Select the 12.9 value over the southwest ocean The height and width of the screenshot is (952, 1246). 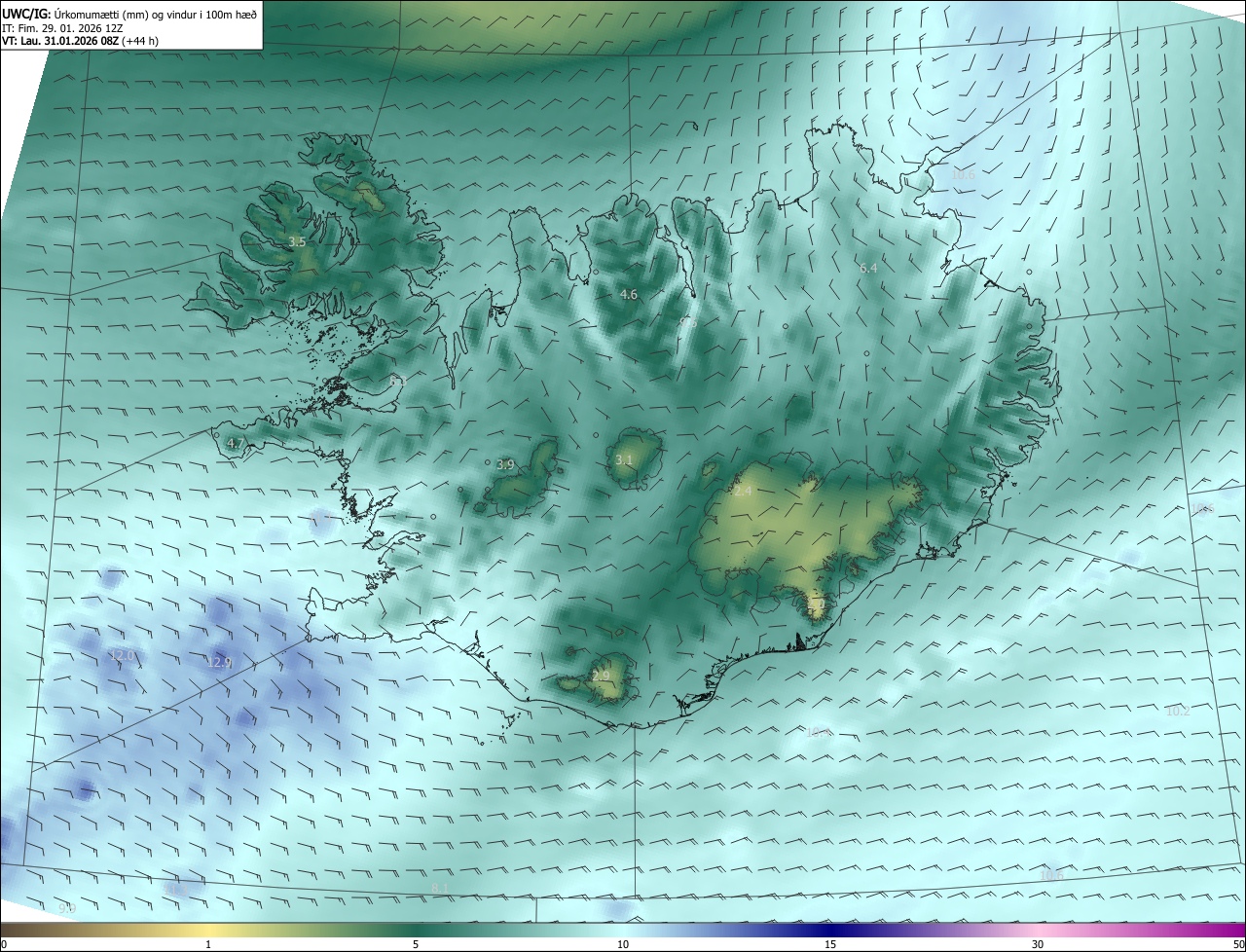point(221,663)
